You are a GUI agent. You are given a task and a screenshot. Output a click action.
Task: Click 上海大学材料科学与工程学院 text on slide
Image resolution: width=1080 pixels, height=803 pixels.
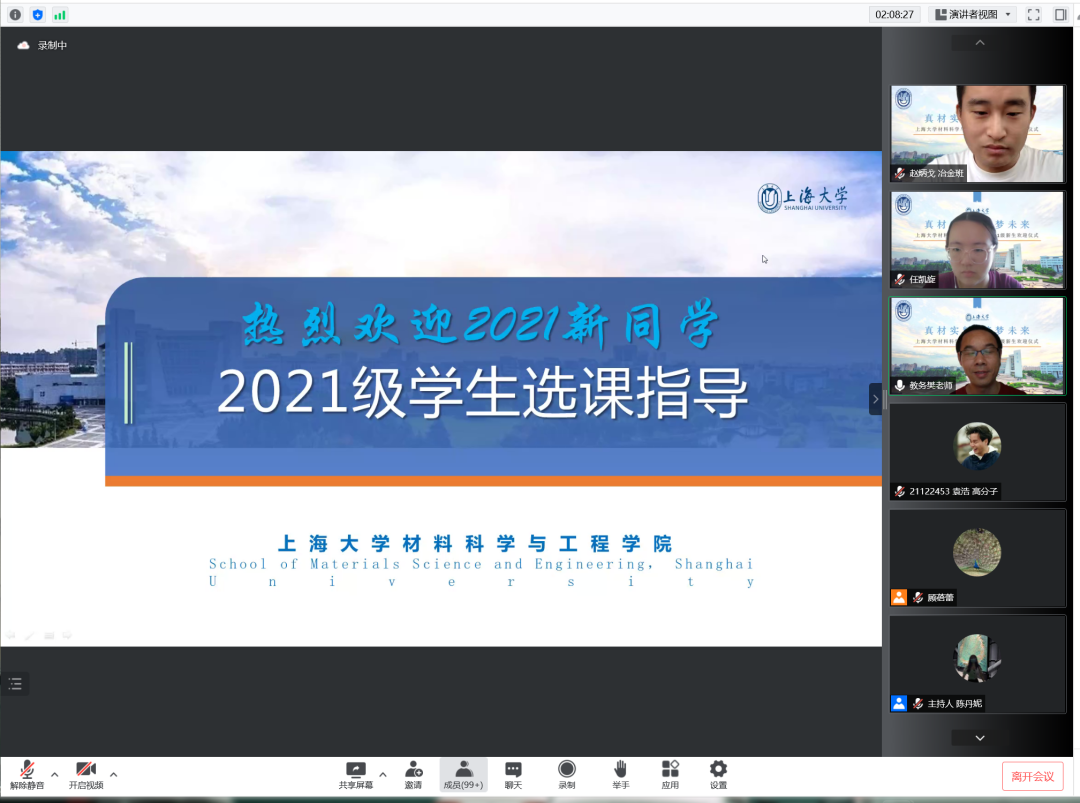475,543
